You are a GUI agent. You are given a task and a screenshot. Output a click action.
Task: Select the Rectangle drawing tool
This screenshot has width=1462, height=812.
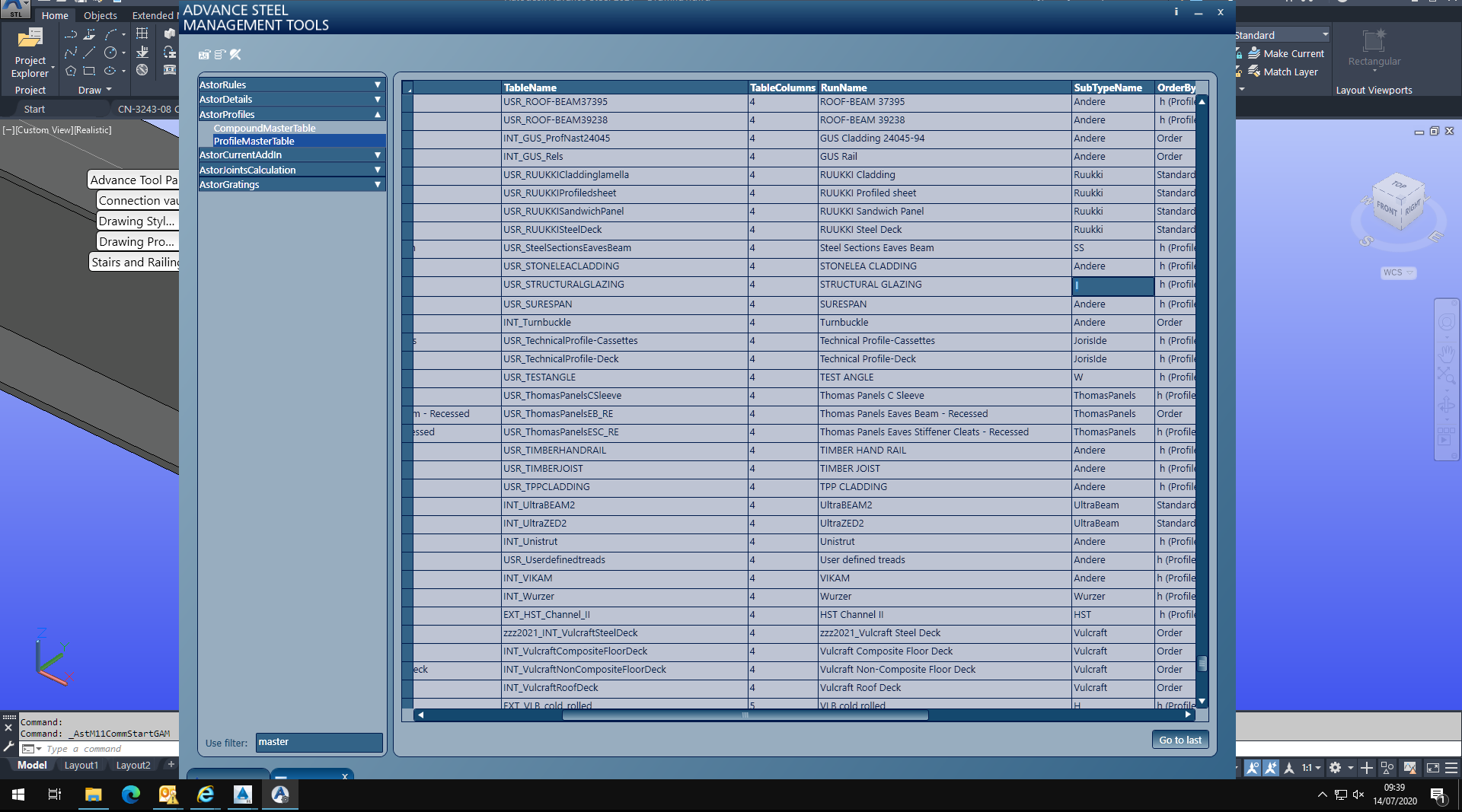tap(89, 72)
